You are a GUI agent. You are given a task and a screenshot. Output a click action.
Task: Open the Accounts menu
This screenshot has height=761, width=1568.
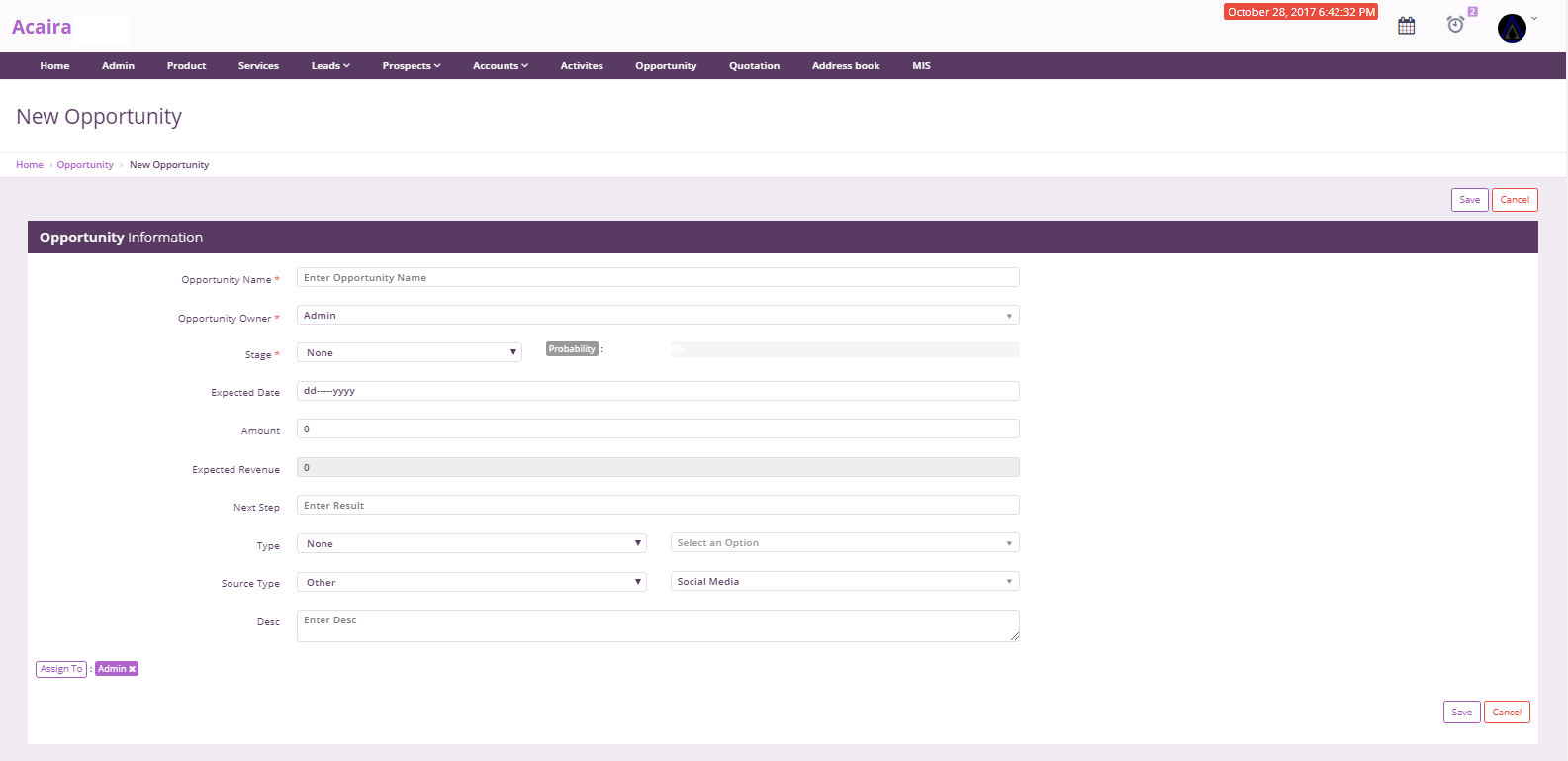pyautogui.click(x=500, y=66)
